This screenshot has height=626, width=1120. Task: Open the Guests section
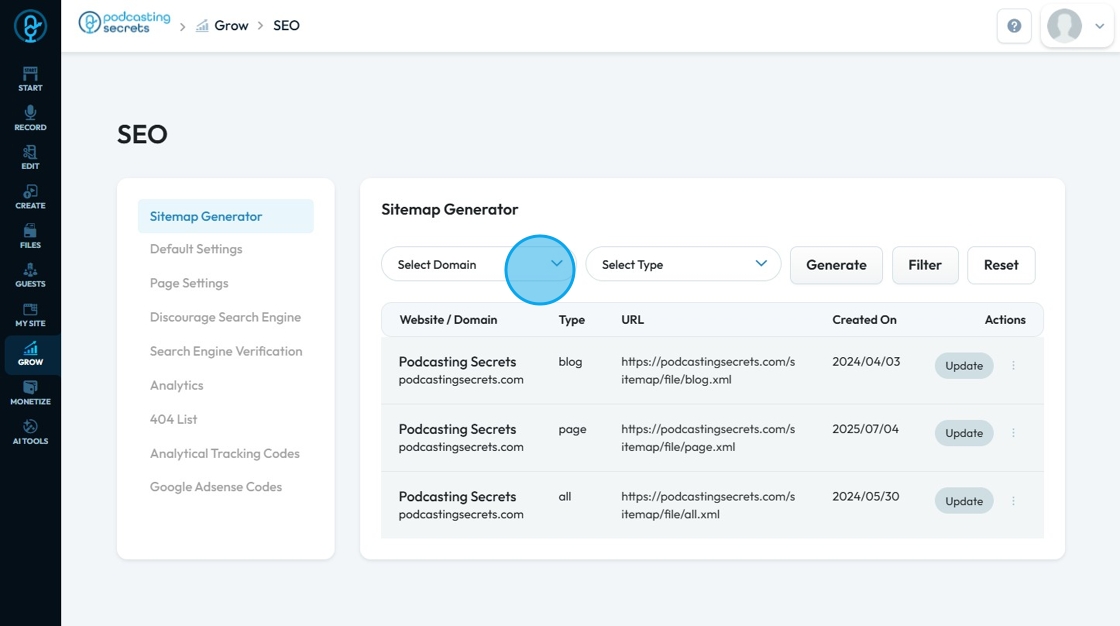[30, 274]
